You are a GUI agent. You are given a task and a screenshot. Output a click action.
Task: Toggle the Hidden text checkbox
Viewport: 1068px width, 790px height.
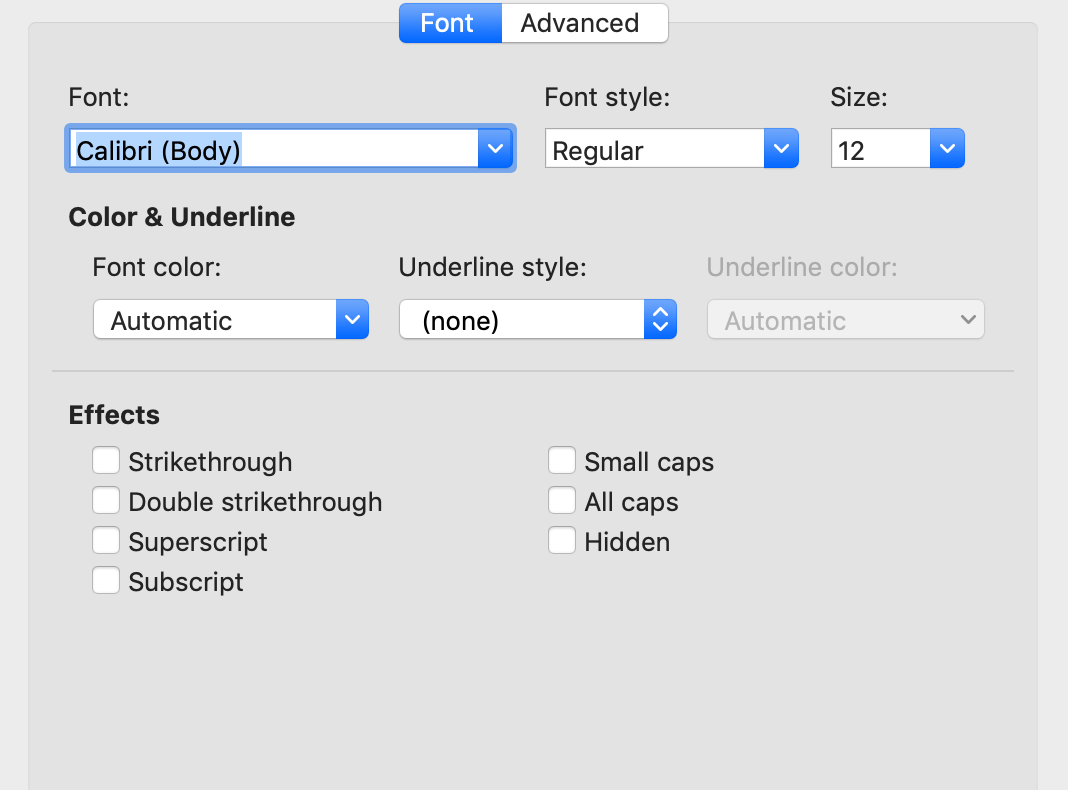[x=562, y=541]
